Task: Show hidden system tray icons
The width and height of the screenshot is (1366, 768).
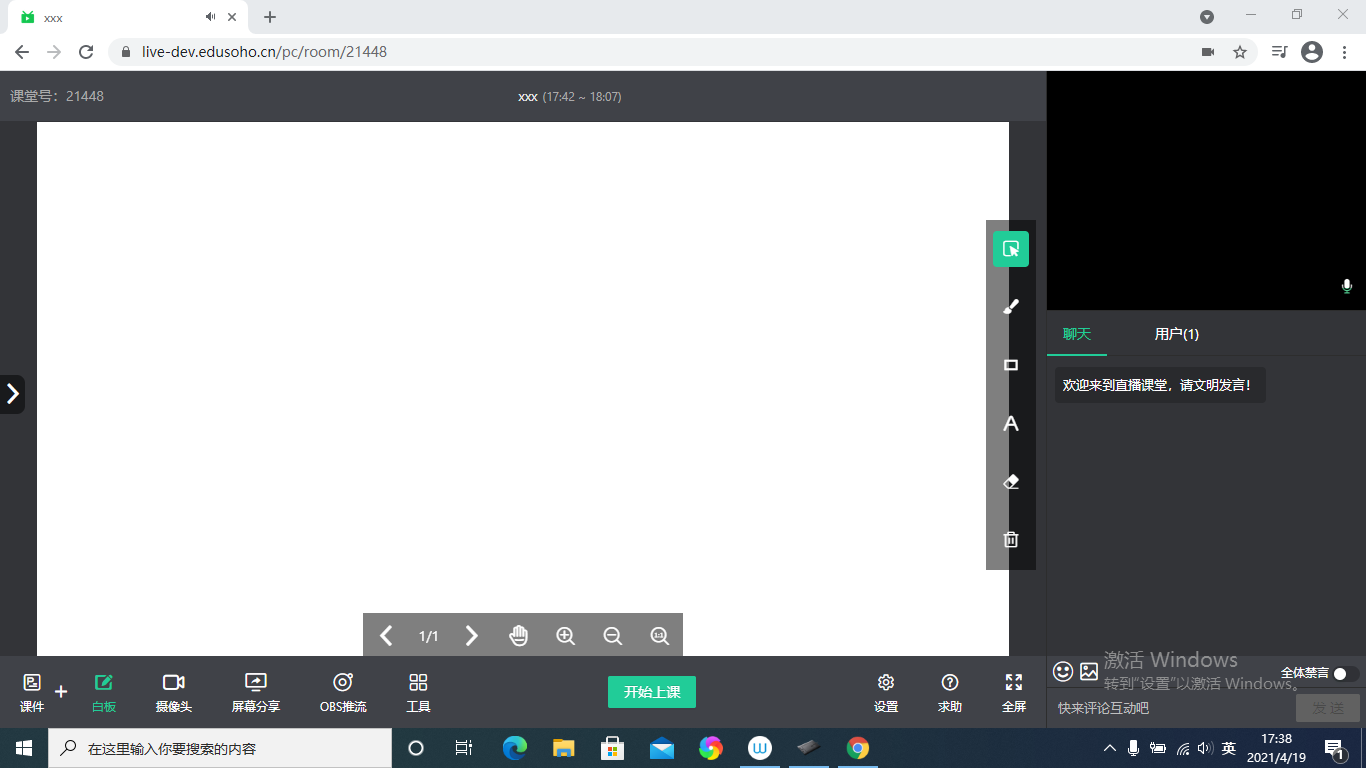Action: [1109, 748]
